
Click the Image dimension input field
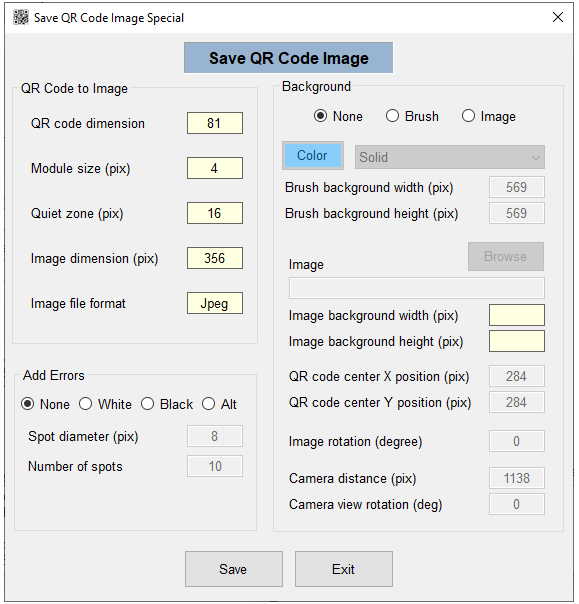click(215, 258)
